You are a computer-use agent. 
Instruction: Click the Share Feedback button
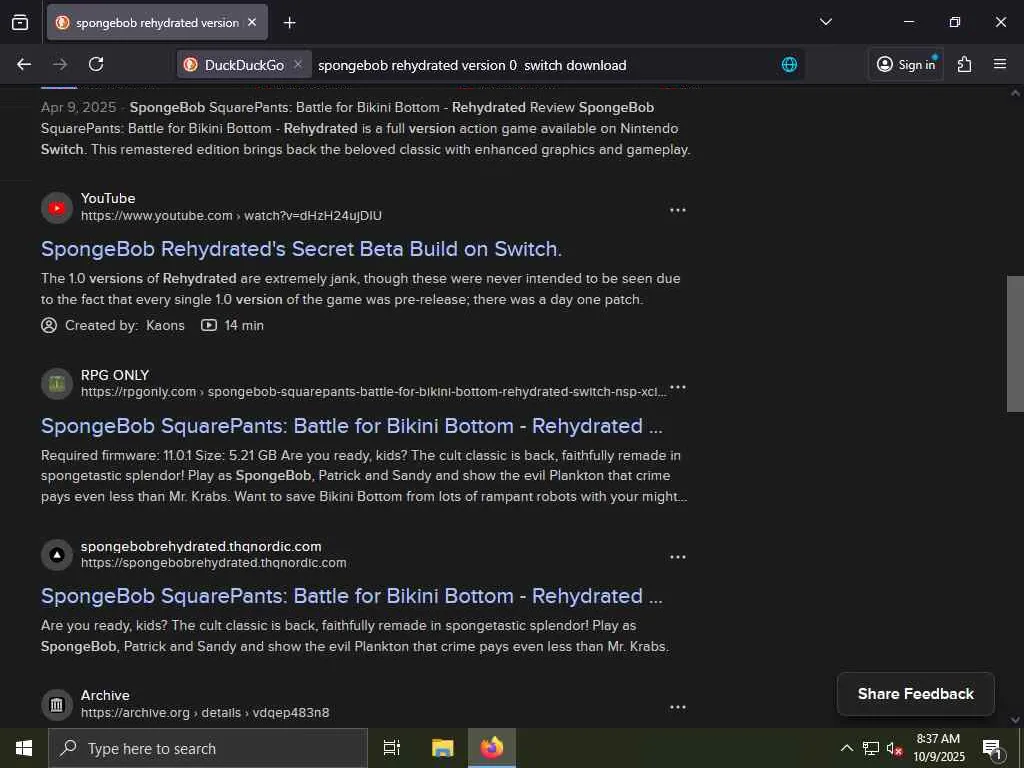[x=916, y=694]
